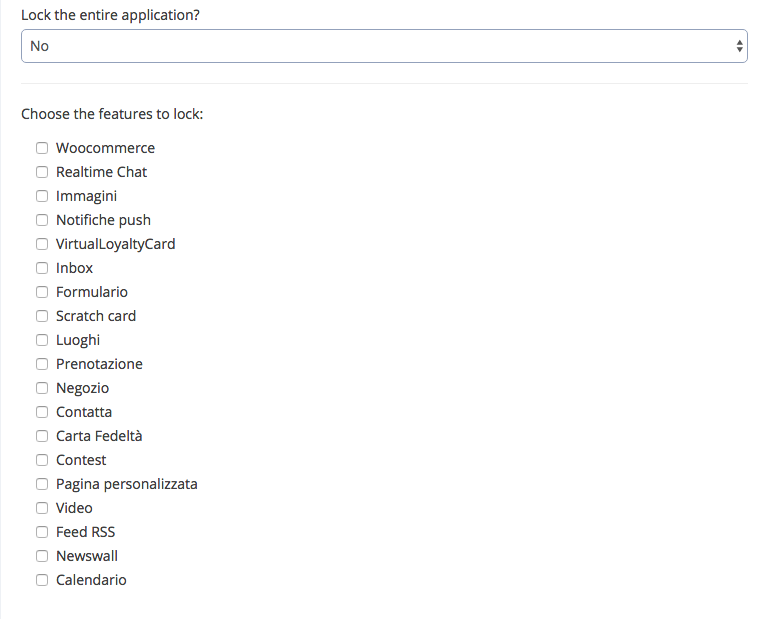
Task: Toggle the VirtualLoyaltyCard checkbox
Action: coord(42,244)
